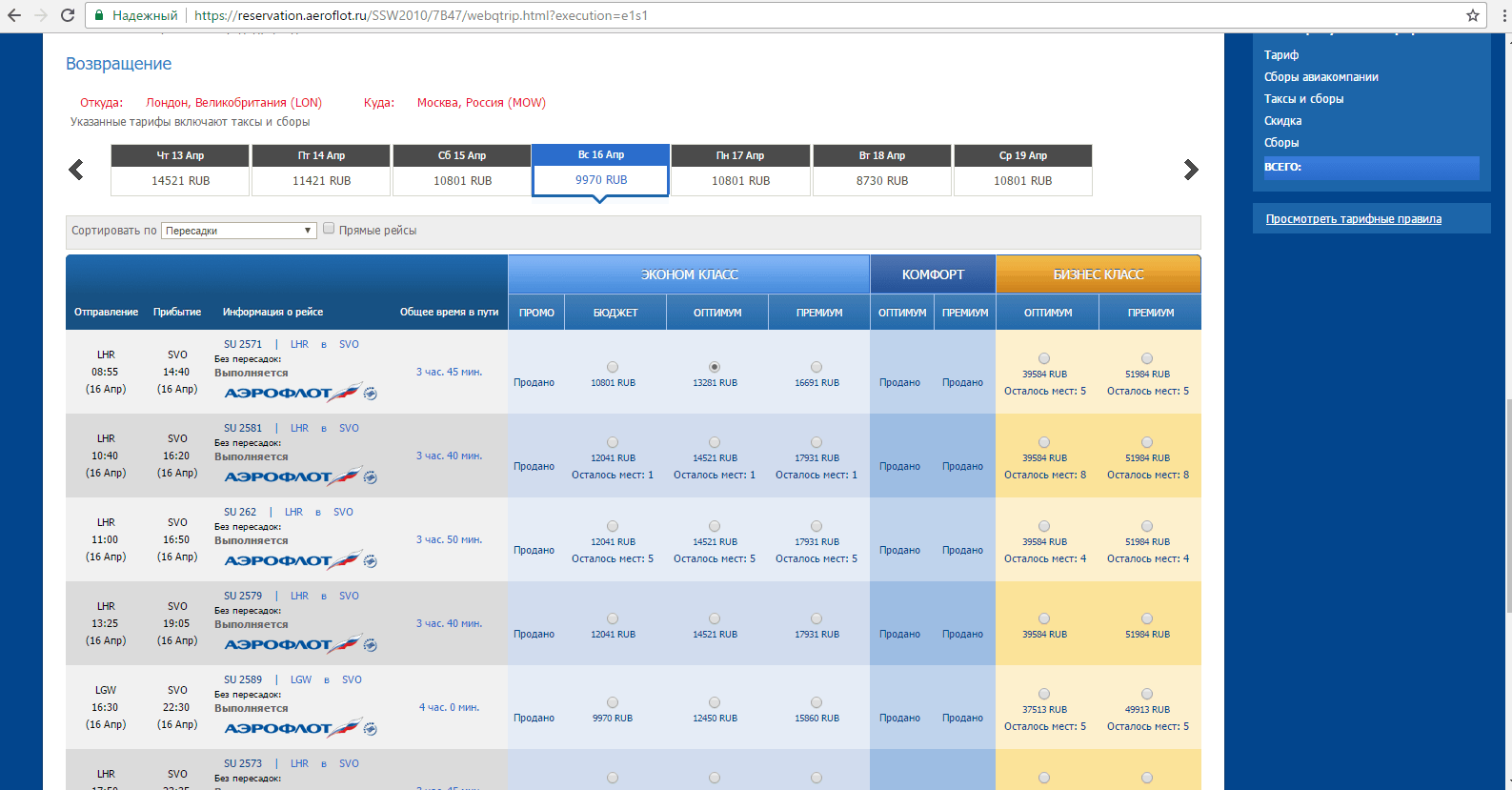The width and height of the screenshot is (1512, 790).
Task: Open flight SU 2581 details link
Action: [x=243, y=428]
